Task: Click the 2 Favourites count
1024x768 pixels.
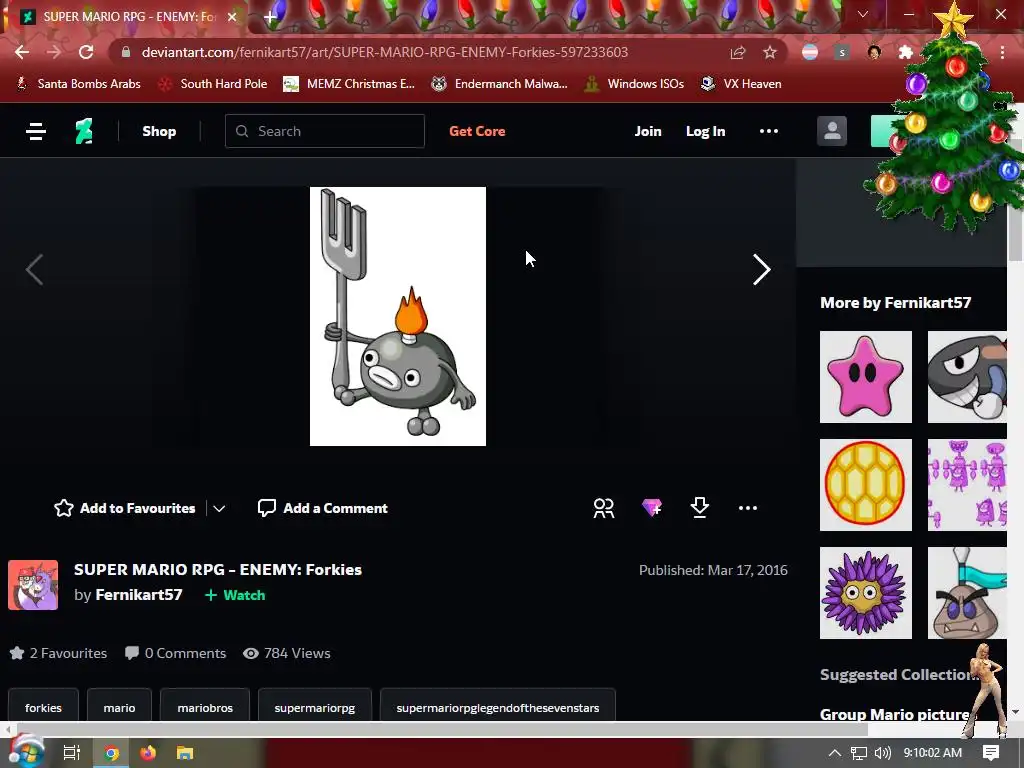Action: 59,653
